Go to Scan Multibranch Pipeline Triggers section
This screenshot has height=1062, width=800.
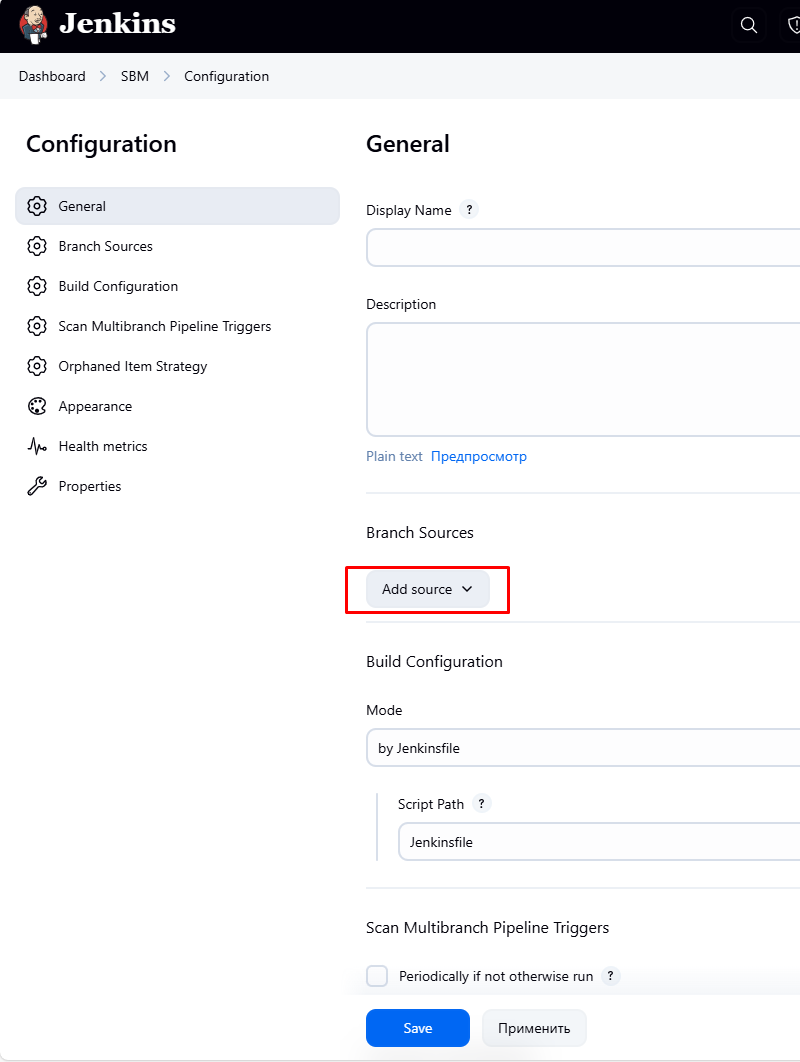pos(164,326)
